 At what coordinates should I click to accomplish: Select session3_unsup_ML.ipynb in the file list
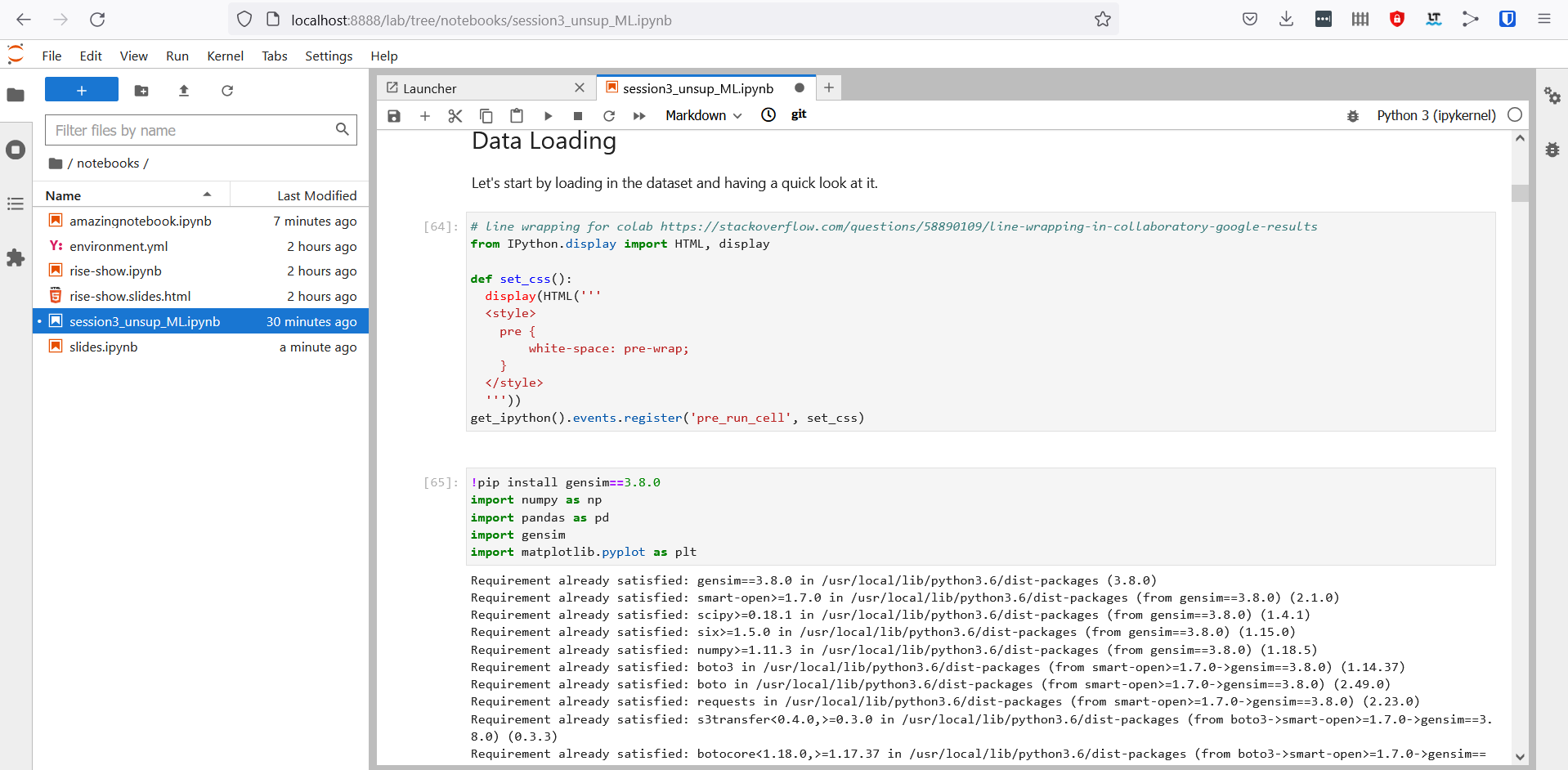pyautogui.click(x=201, y=321)
